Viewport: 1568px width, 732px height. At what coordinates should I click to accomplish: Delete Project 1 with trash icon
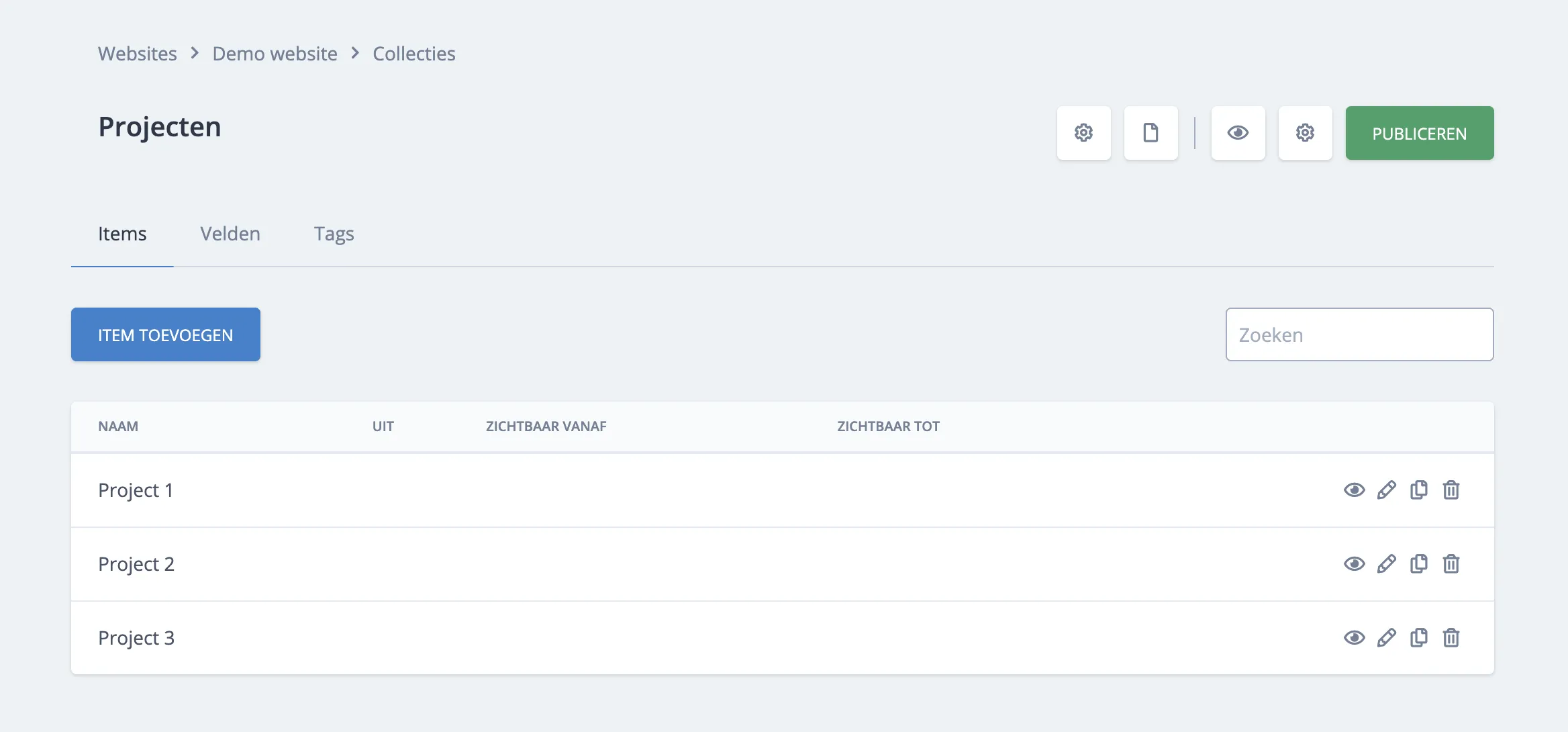click(x=1451, y=490)
